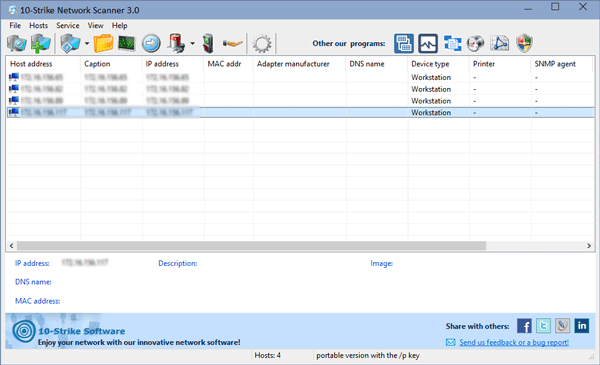
Task: Sort by Printer column header
Action: coord(500,64)
